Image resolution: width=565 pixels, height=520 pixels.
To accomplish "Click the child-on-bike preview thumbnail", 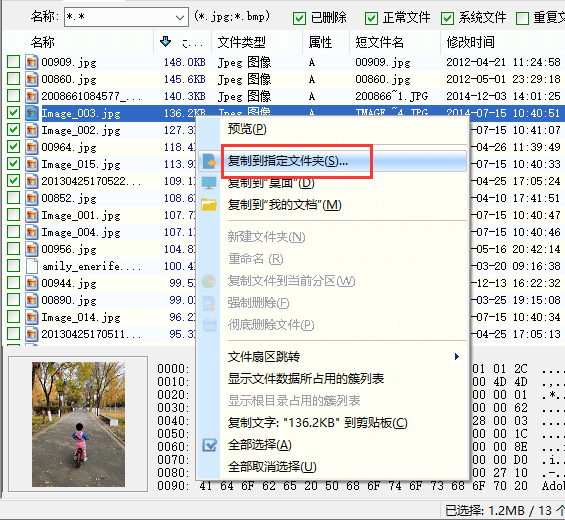I will 78,424.
